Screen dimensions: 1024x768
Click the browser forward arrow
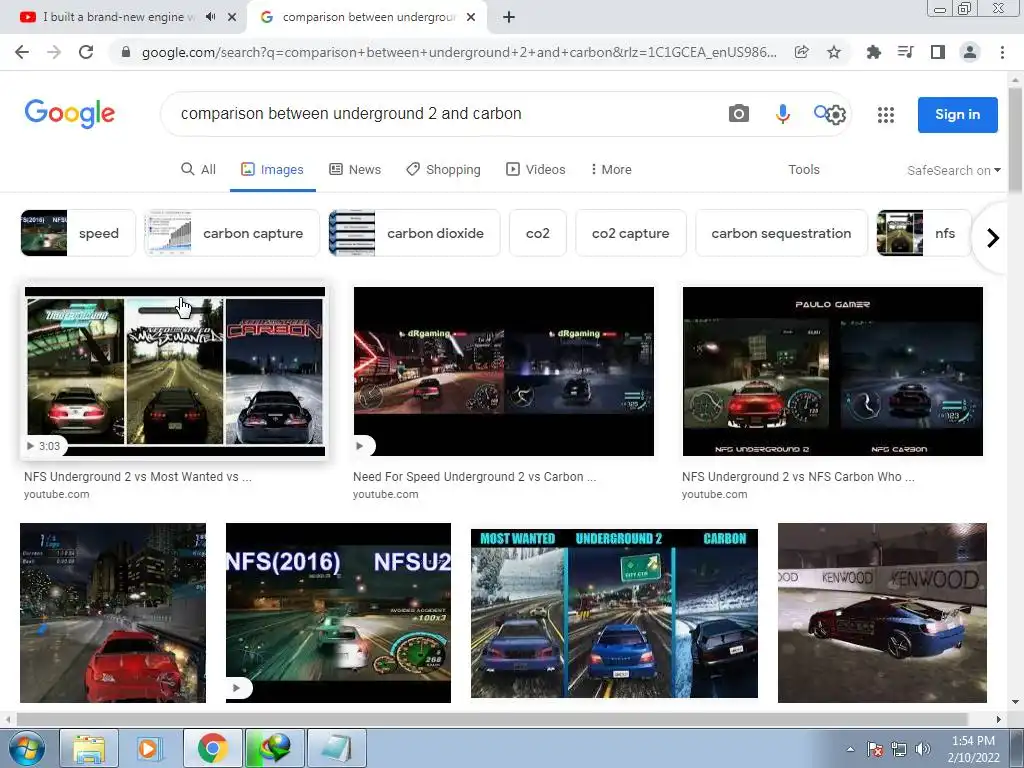coord(54,52)
